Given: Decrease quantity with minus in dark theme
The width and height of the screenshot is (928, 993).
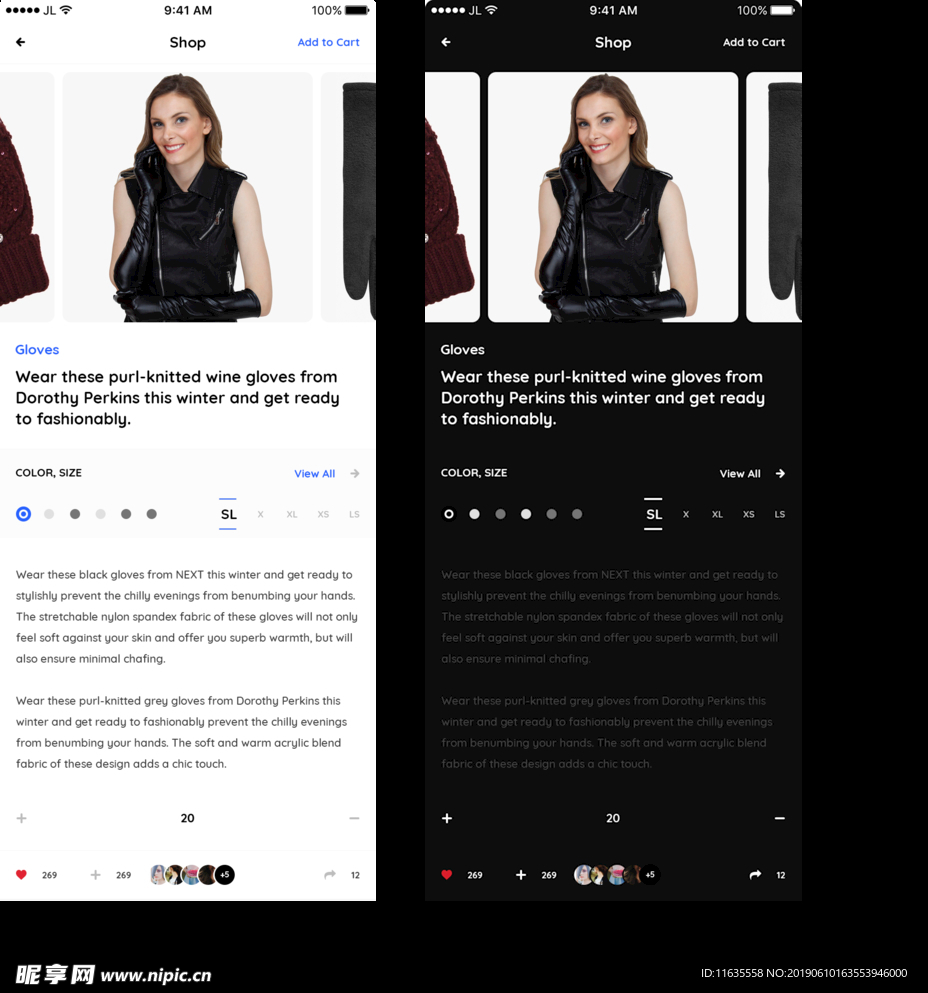Looking at the screenshot, I should (779, 818).
